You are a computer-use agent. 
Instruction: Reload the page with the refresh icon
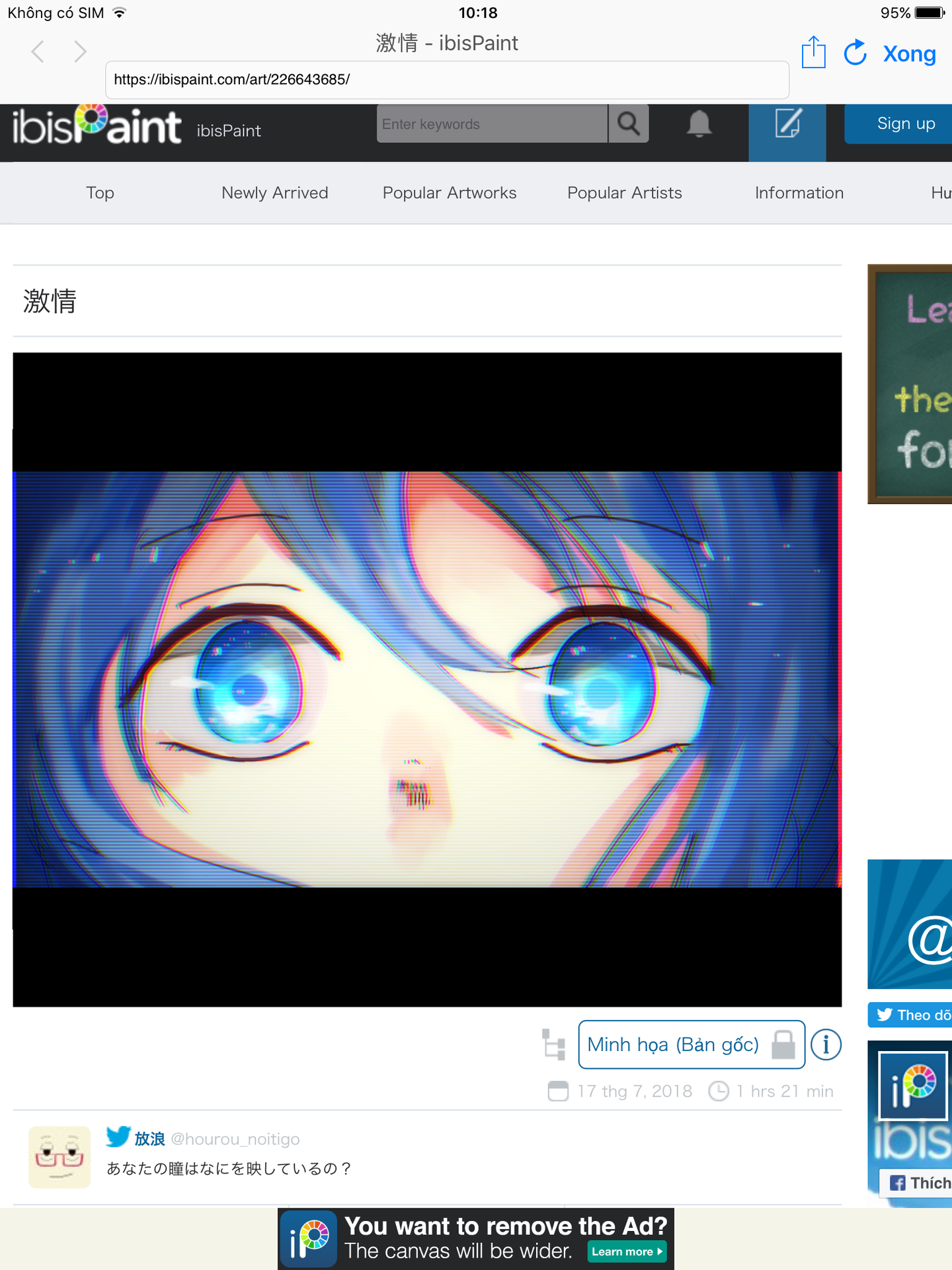855,52
